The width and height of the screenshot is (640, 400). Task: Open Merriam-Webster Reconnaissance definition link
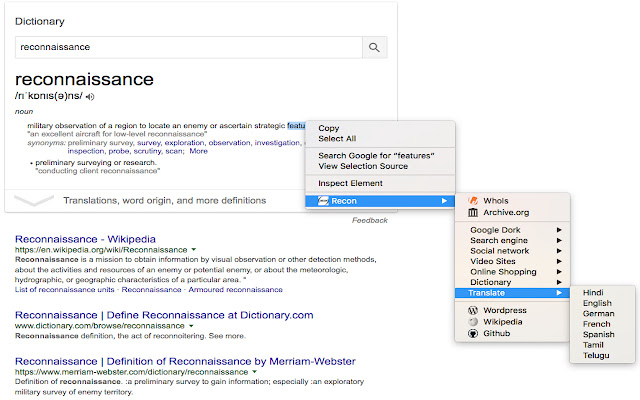(x=185, y=361)
